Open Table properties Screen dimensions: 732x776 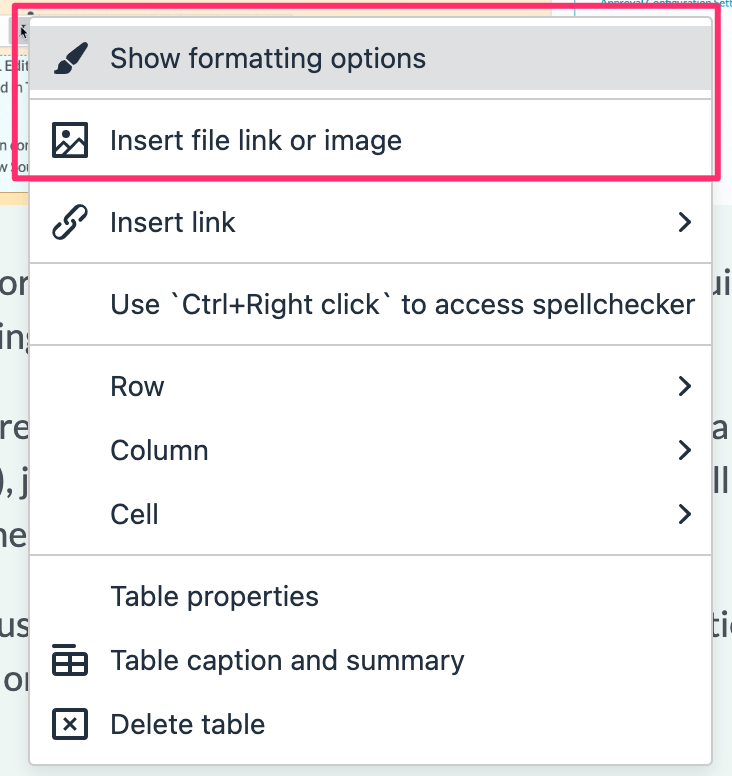pyautogui.click(x=214, y=597)
